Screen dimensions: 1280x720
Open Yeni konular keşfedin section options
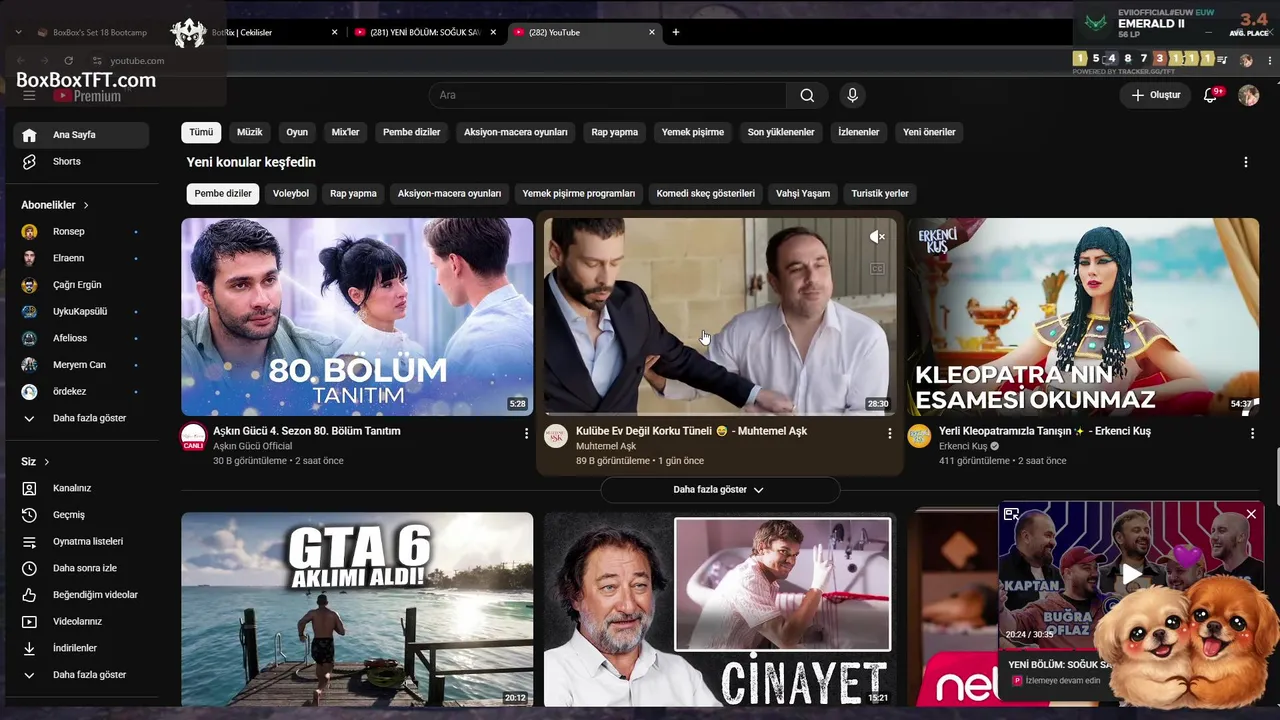pyautogui.click(x=1246, y=162)
